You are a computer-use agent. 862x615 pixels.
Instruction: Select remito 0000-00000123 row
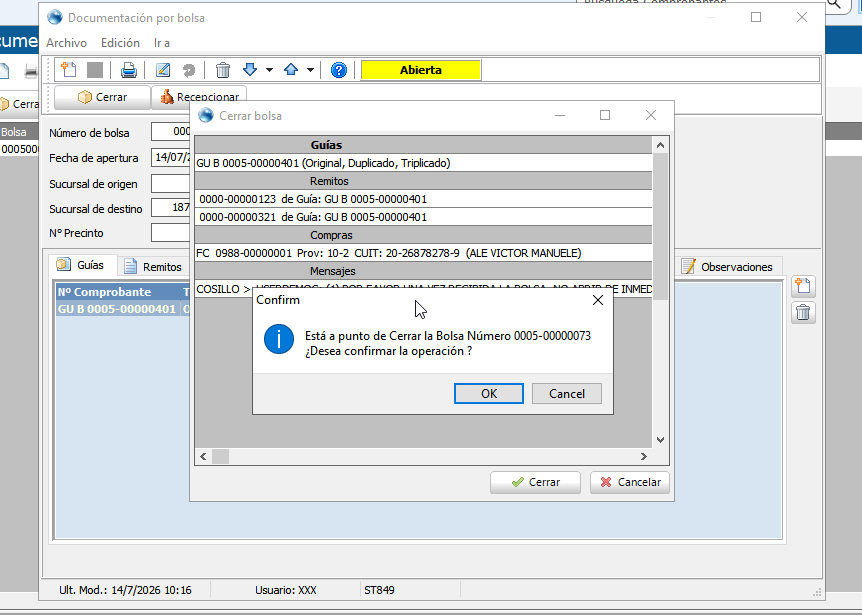click(x=423, y=199)
